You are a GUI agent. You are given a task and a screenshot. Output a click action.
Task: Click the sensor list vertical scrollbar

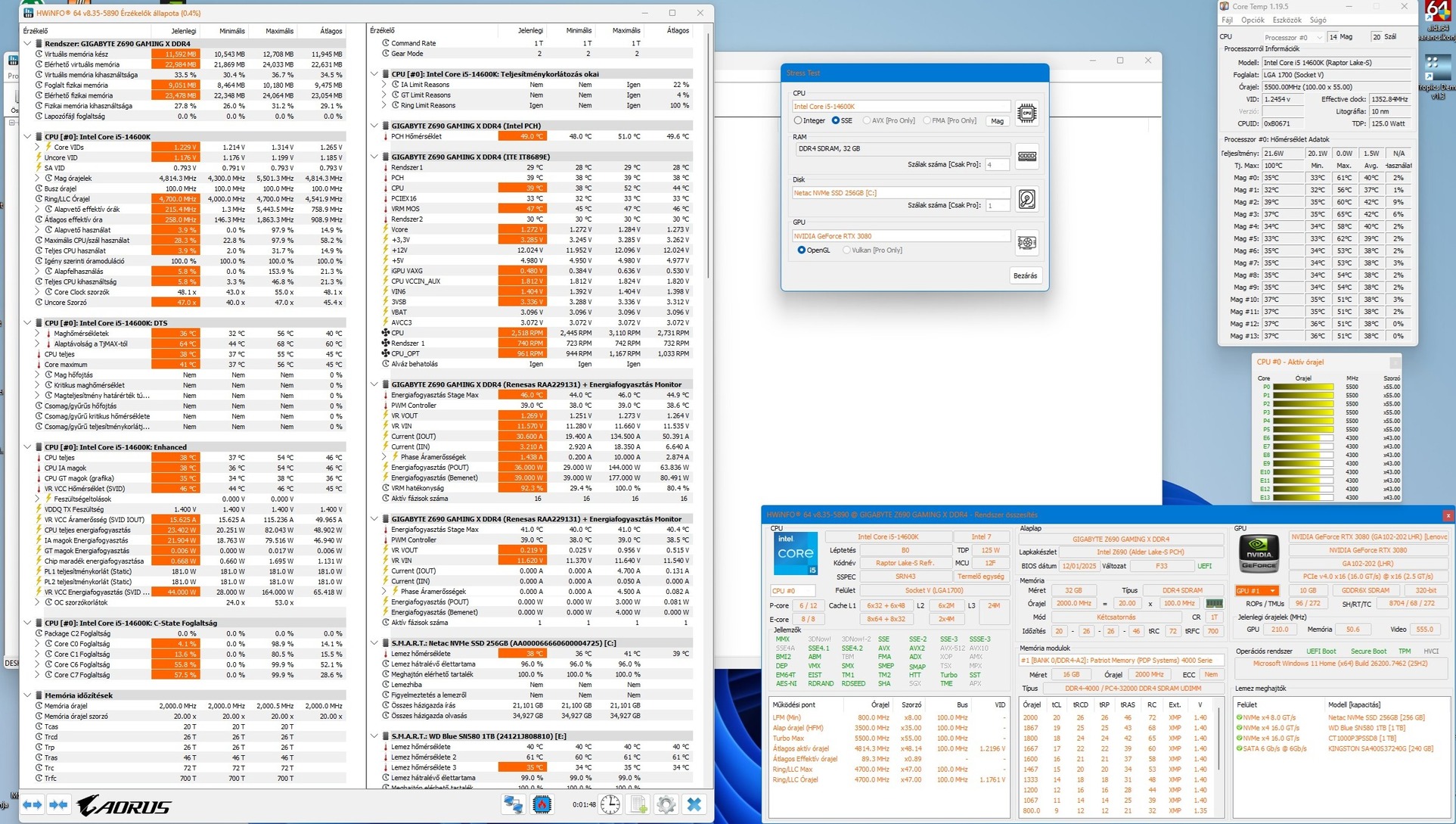(x=709, y=151)
